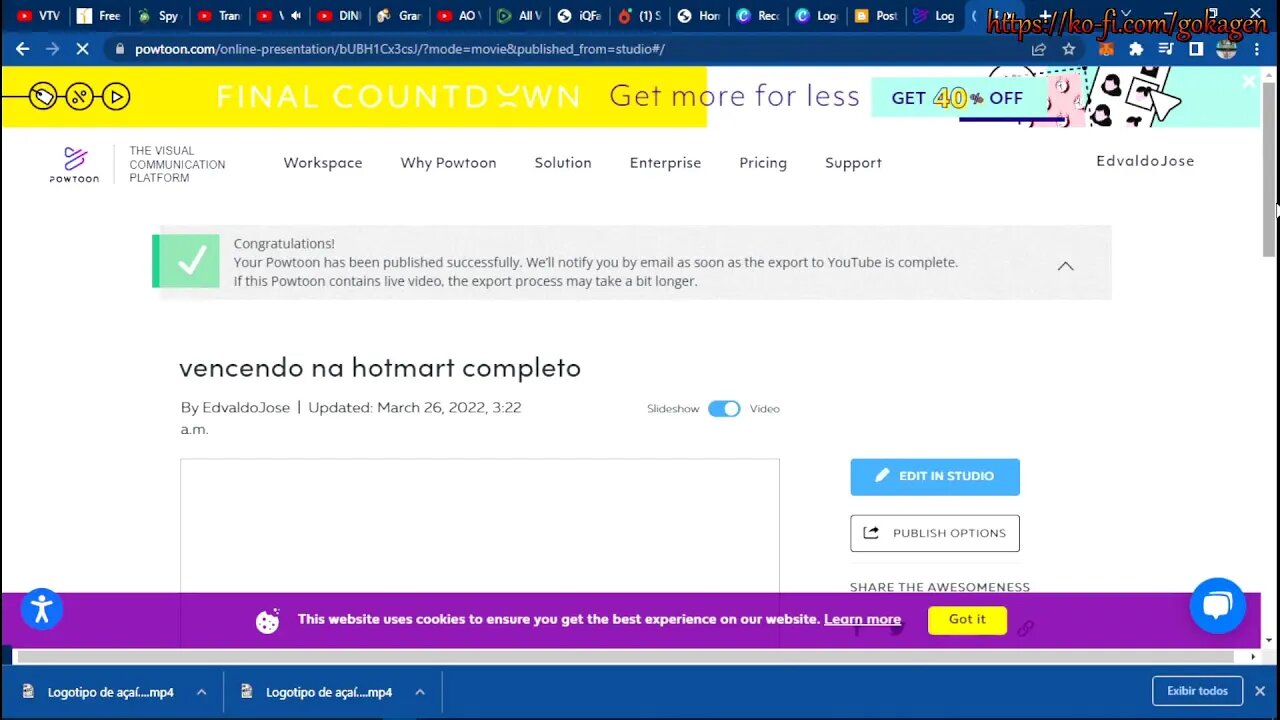This screenshot has width=1280, height=720.
Task: Click the tag circle icon in banner
Action: click(x=43, y=97)
